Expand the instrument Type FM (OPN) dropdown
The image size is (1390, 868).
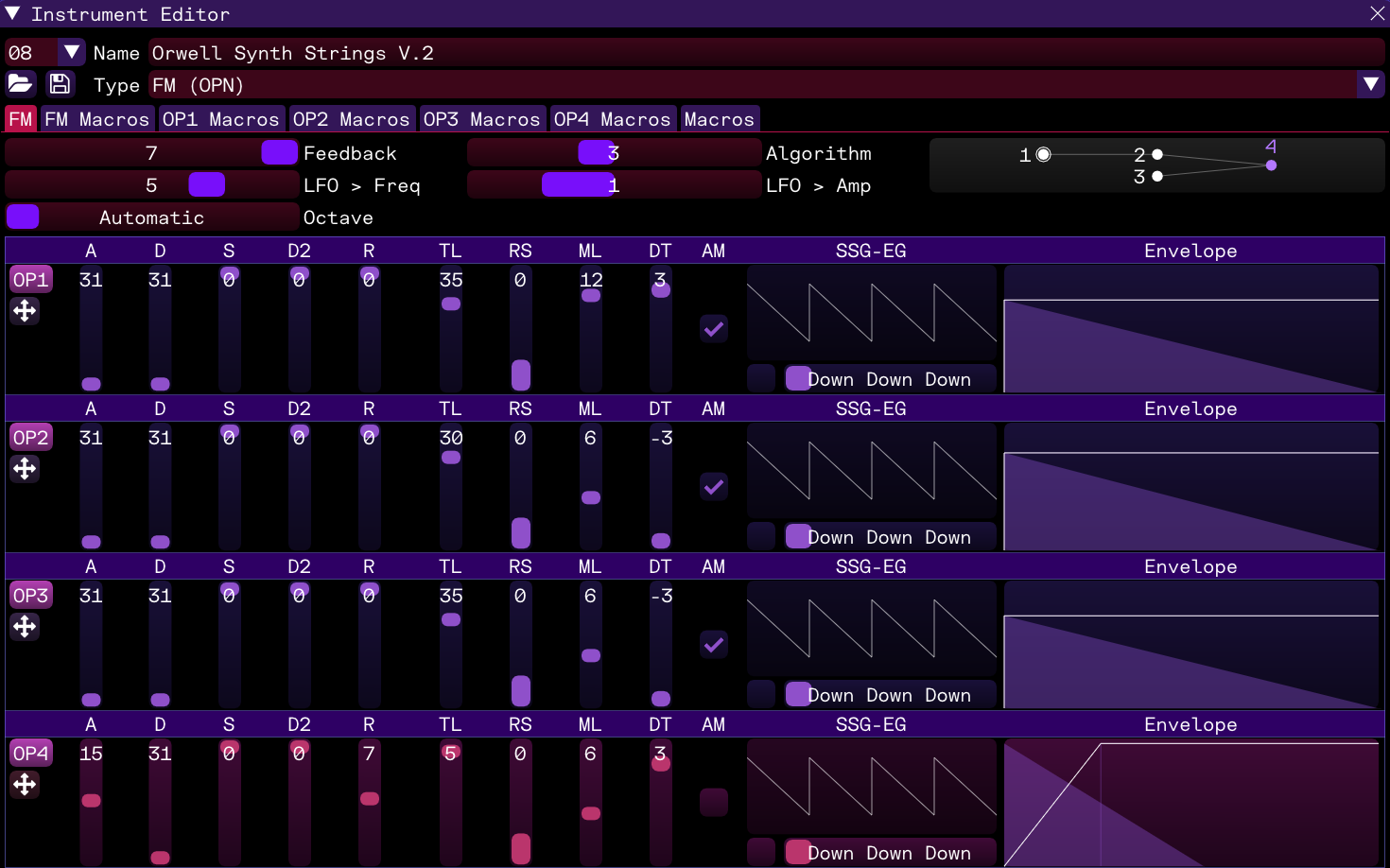pyautogui.click(x=1370, y=85)
